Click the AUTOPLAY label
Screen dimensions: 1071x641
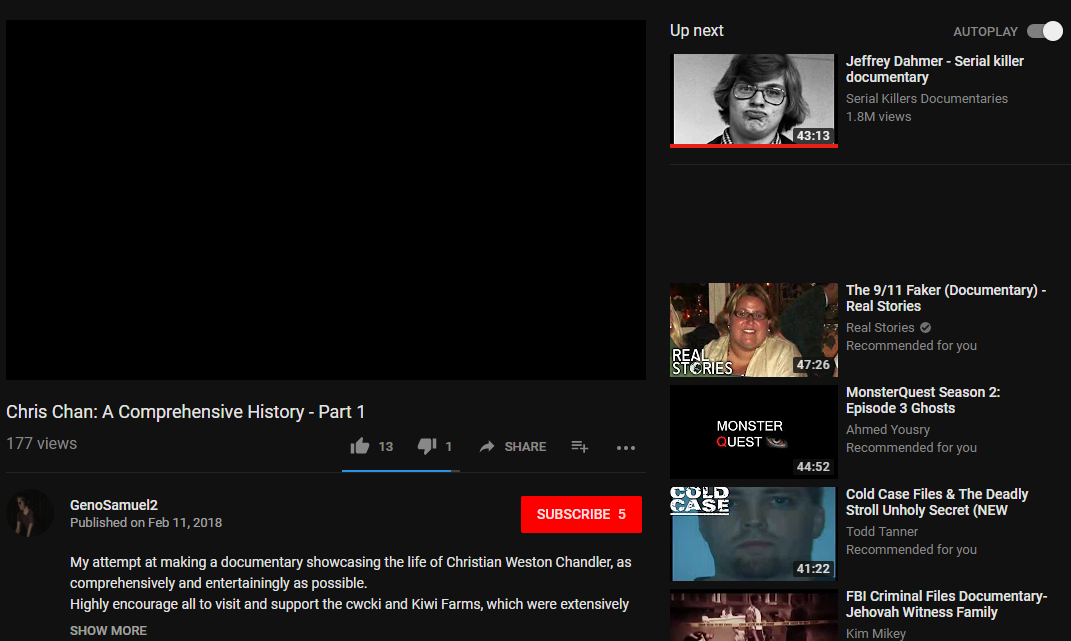click(986, 31)
